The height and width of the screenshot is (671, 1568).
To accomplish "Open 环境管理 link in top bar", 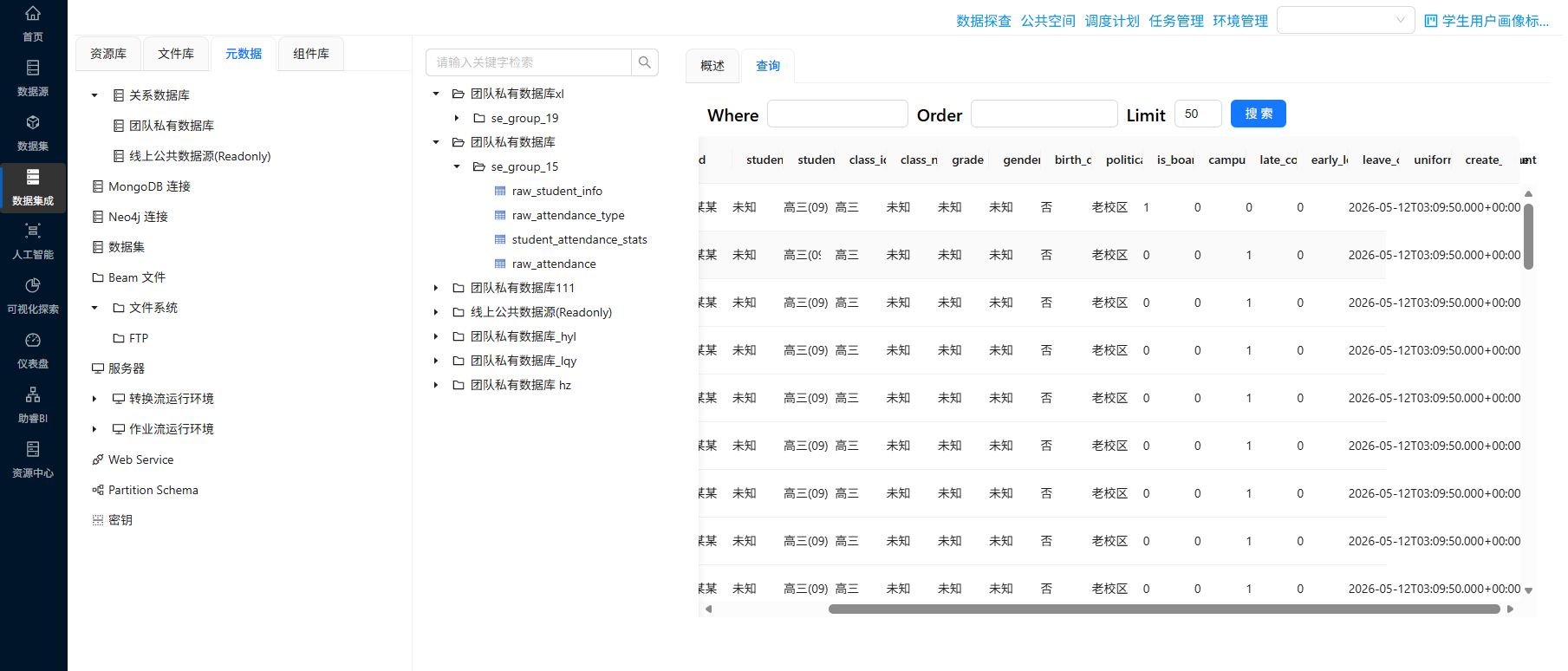I will 1240,21.
